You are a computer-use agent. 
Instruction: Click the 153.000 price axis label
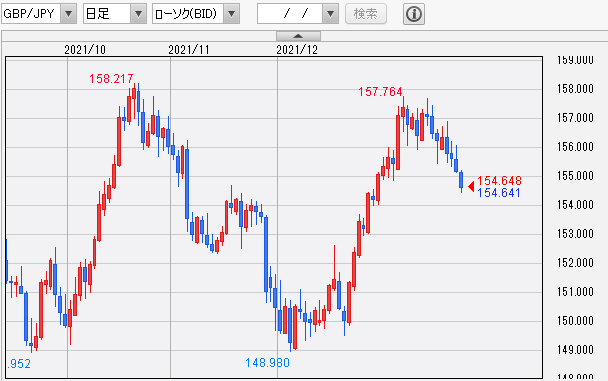click(x=575, y=234)
